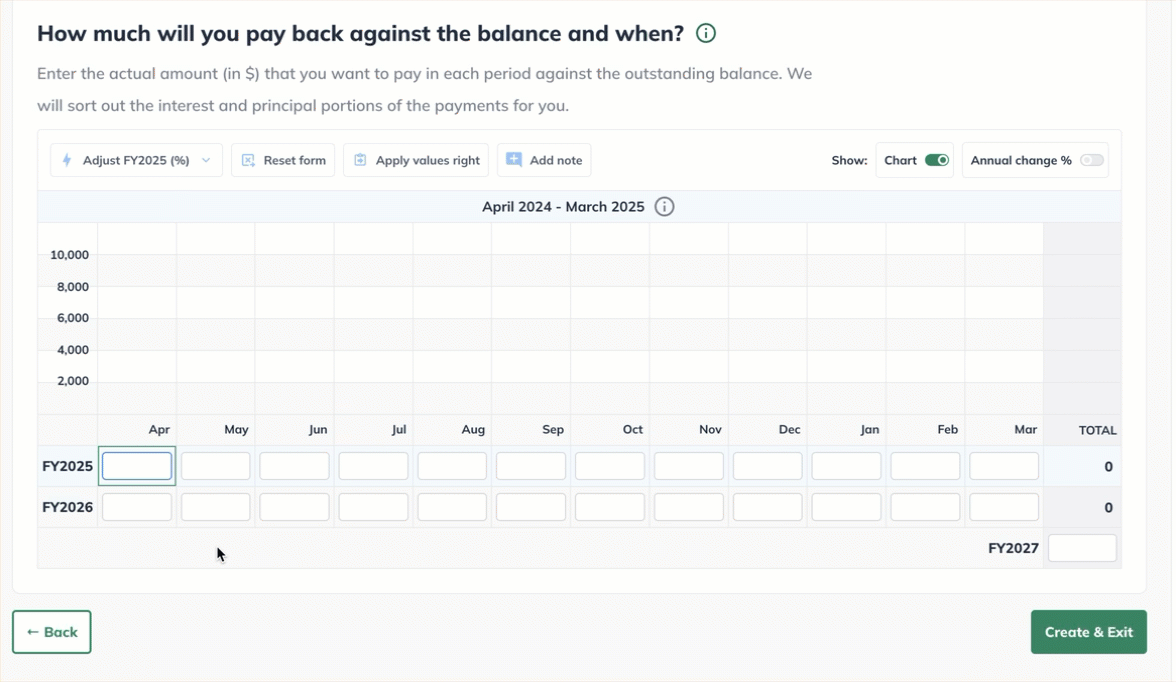This screenshot has width=1176, height=682.
Task: Click the 'TOTAL' column header
Action: (x=1097, y=431)
